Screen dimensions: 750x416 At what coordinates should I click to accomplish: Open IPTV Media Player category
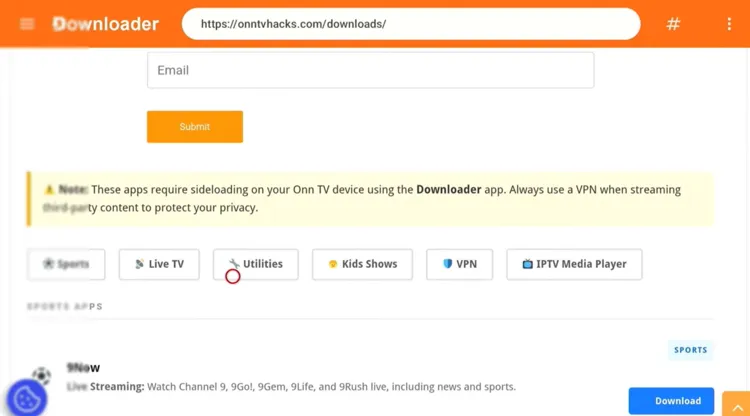coord(574,264)
